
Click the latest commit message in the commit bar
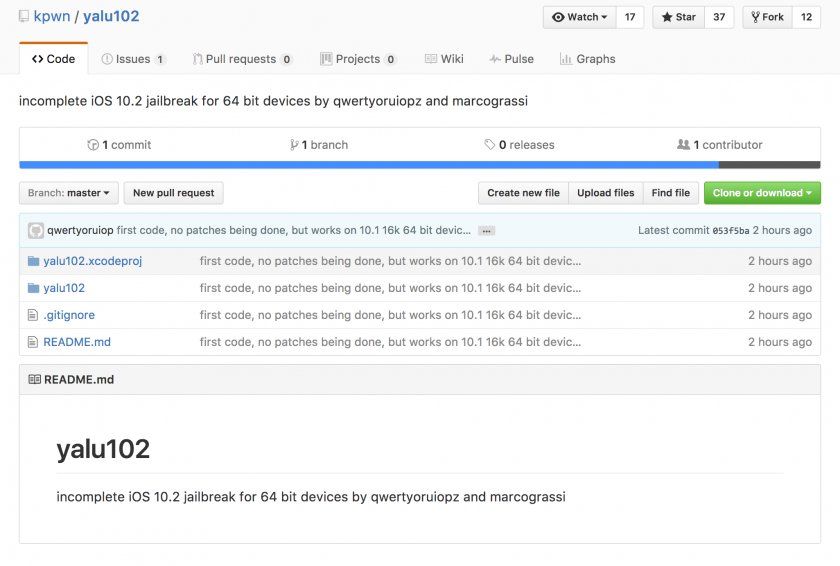[x=294, y=230]
